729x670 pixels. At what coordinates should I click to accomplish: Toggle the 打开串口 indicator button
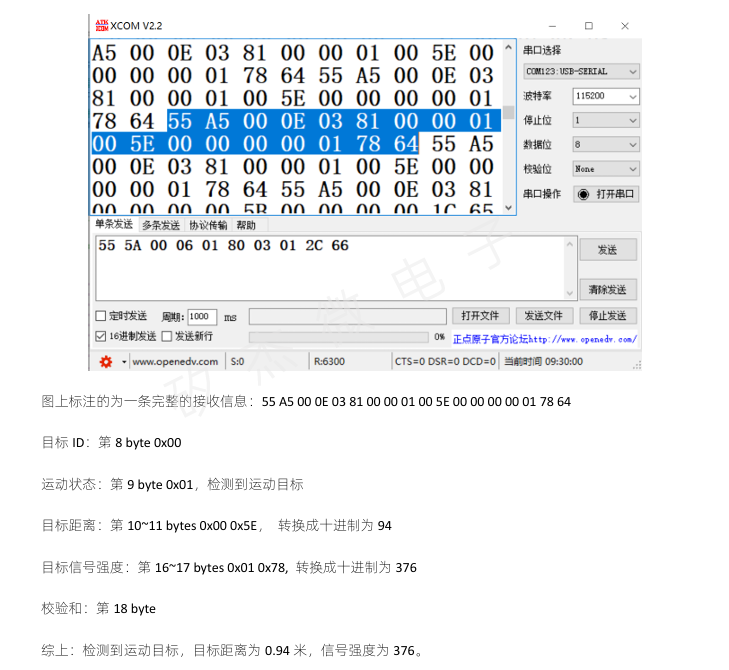606,194
